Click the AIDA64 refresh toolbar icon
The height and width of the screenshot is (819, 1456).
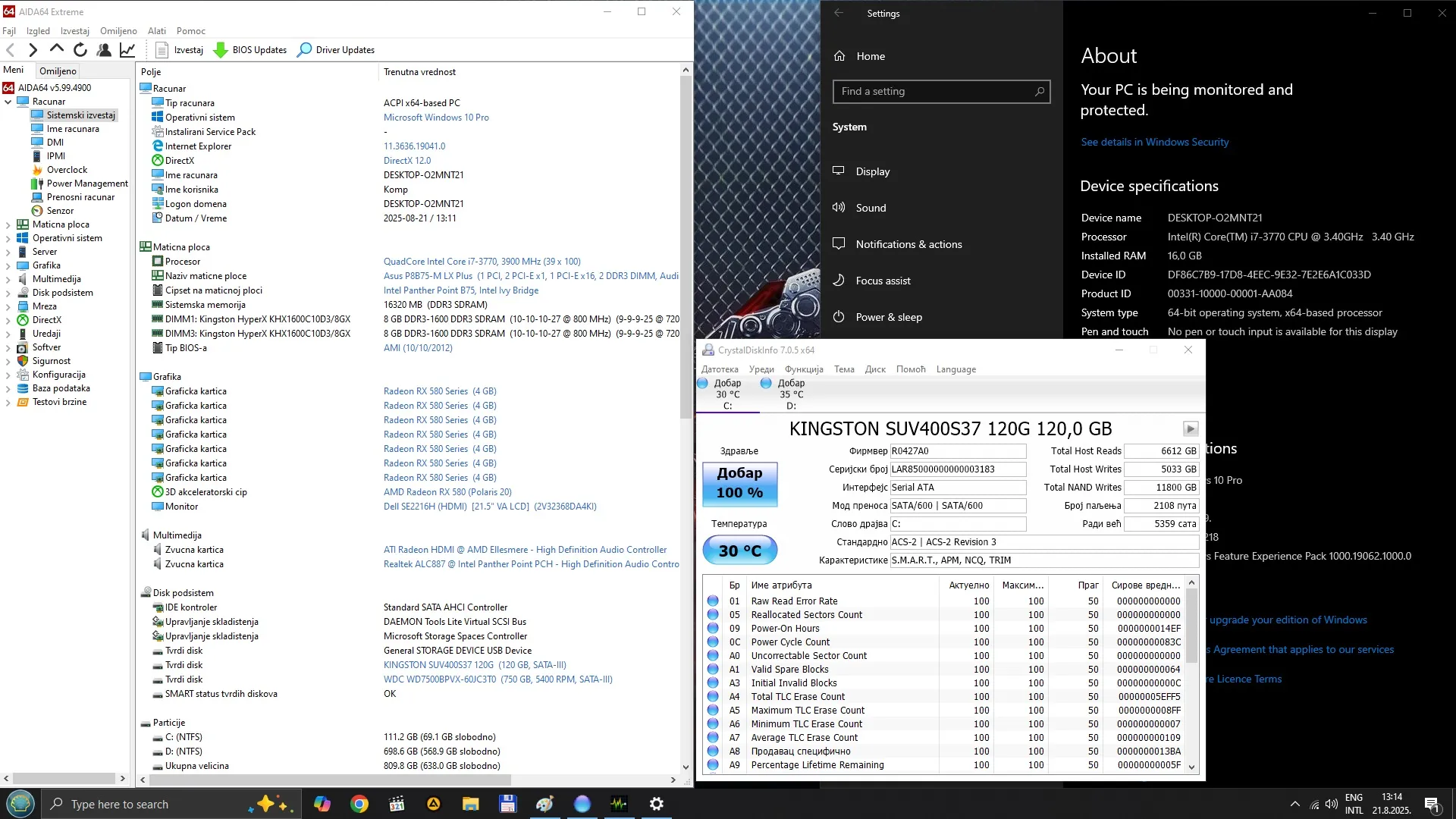(x=80, y=50)
